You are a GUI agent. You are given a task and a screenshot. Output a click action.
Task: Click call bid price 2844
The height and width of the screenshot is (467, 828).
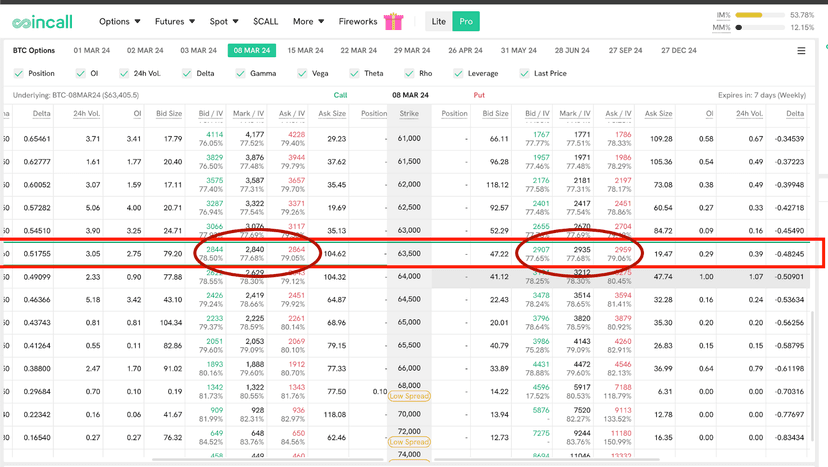tap(214, 249)
